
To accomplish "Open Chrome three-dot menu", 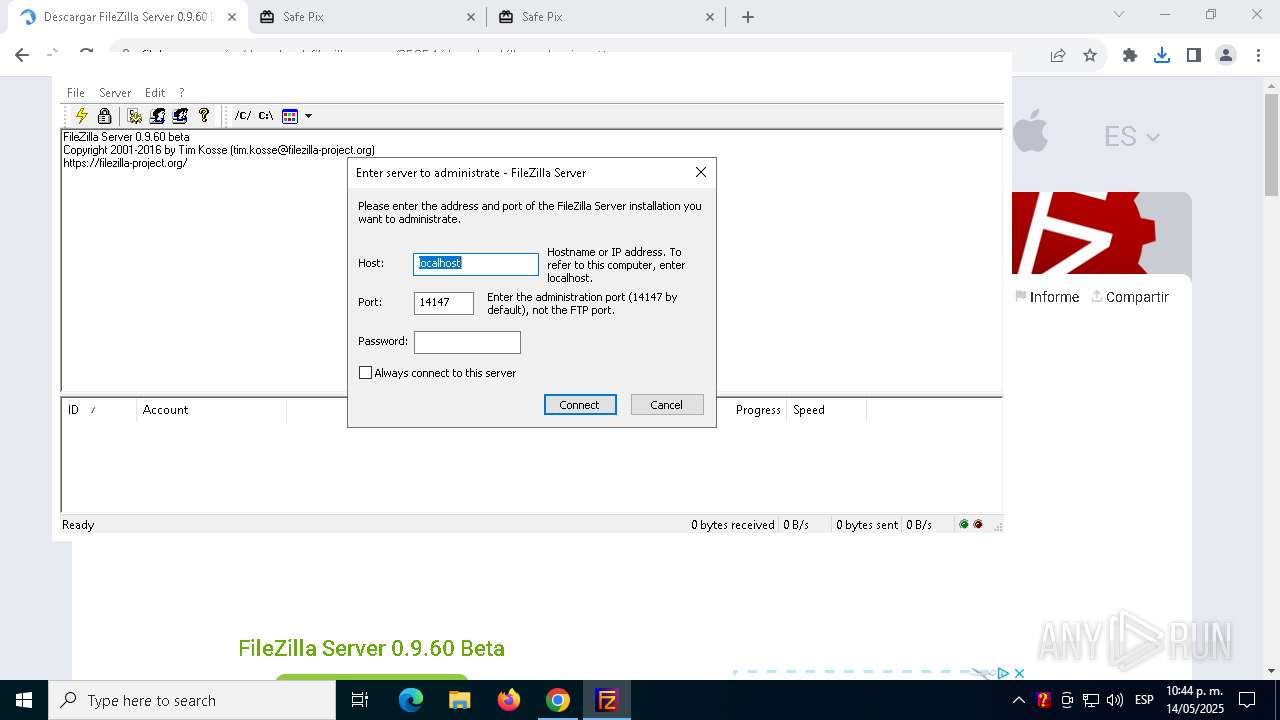I will tap(1258, 56).
